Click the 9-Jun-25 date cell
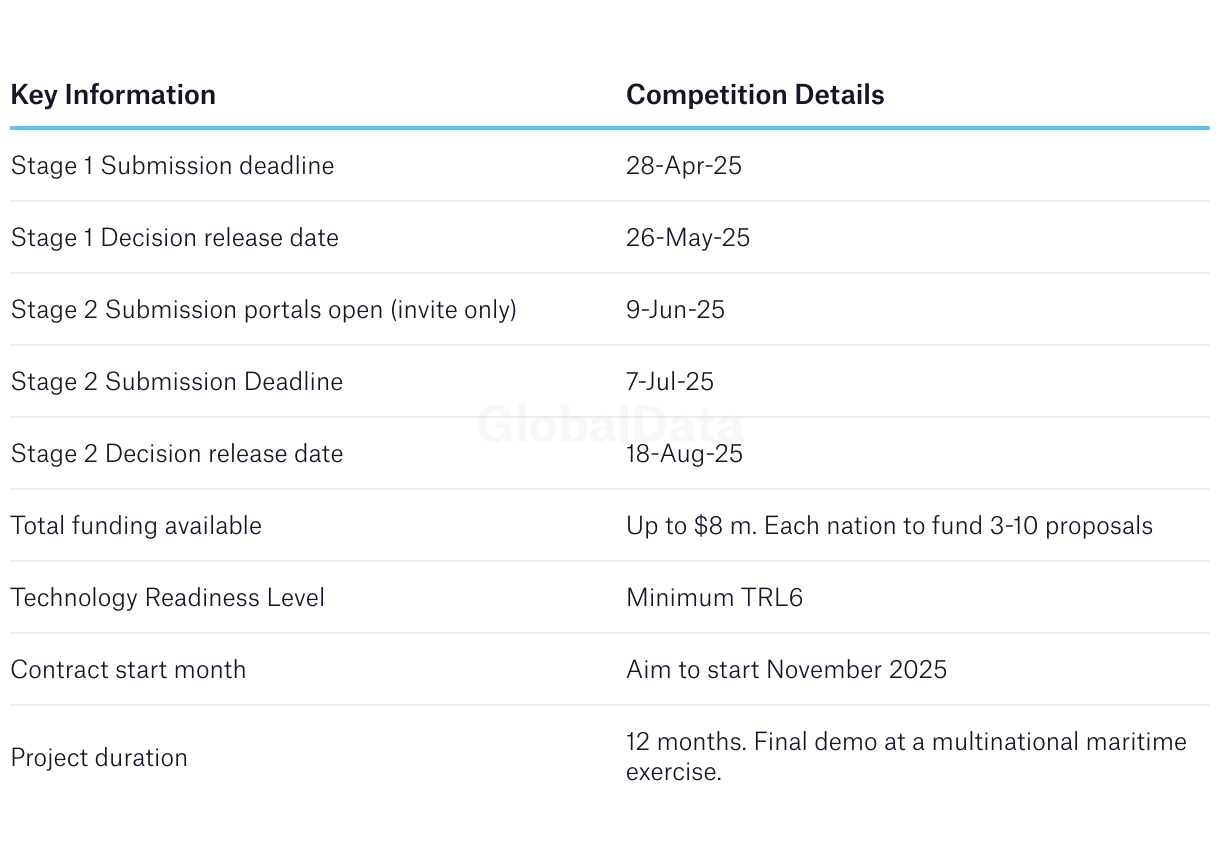The image size is (1220, 848). [x=675, y=310]
